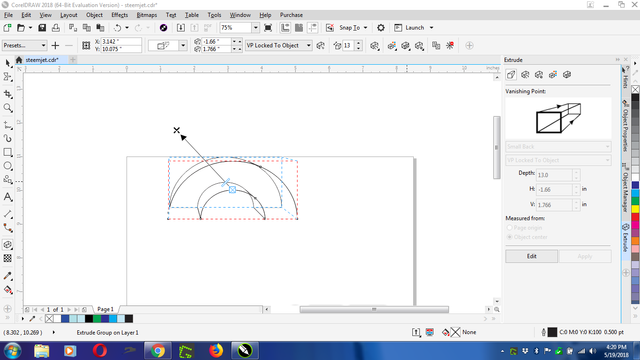Select the Crop tool in toolbox
This screenshot has width=640, height=360.
tap(8, 94)
